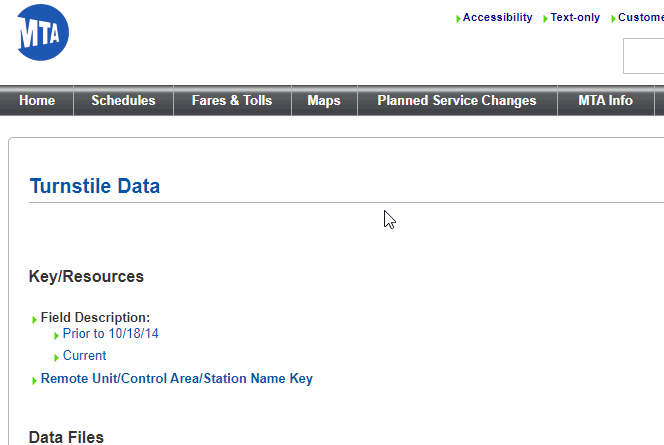Click green arrow bullet beside Current
Viewport: 664px width, 445px height.
(57, 357)
